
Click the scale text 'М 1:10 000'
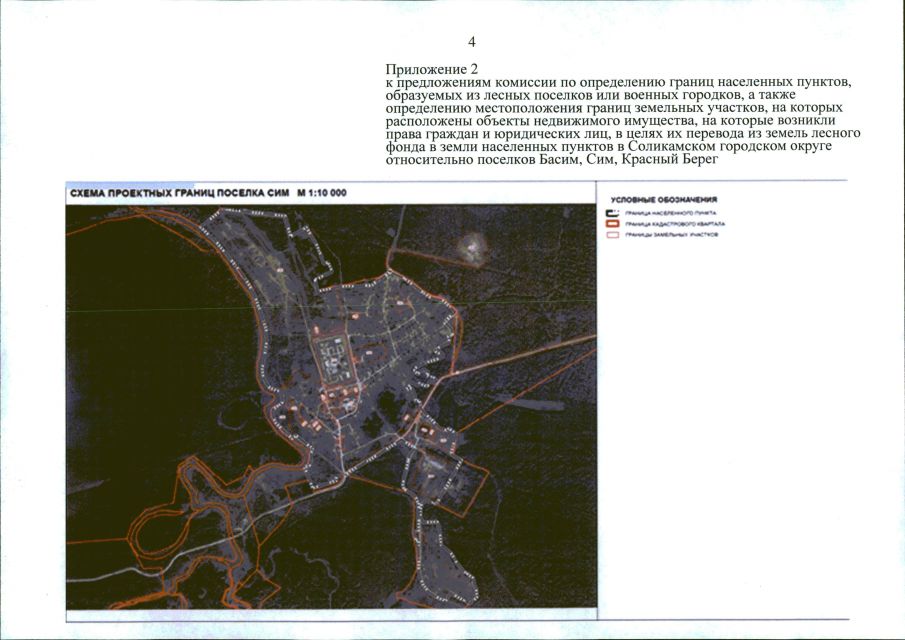322,193
